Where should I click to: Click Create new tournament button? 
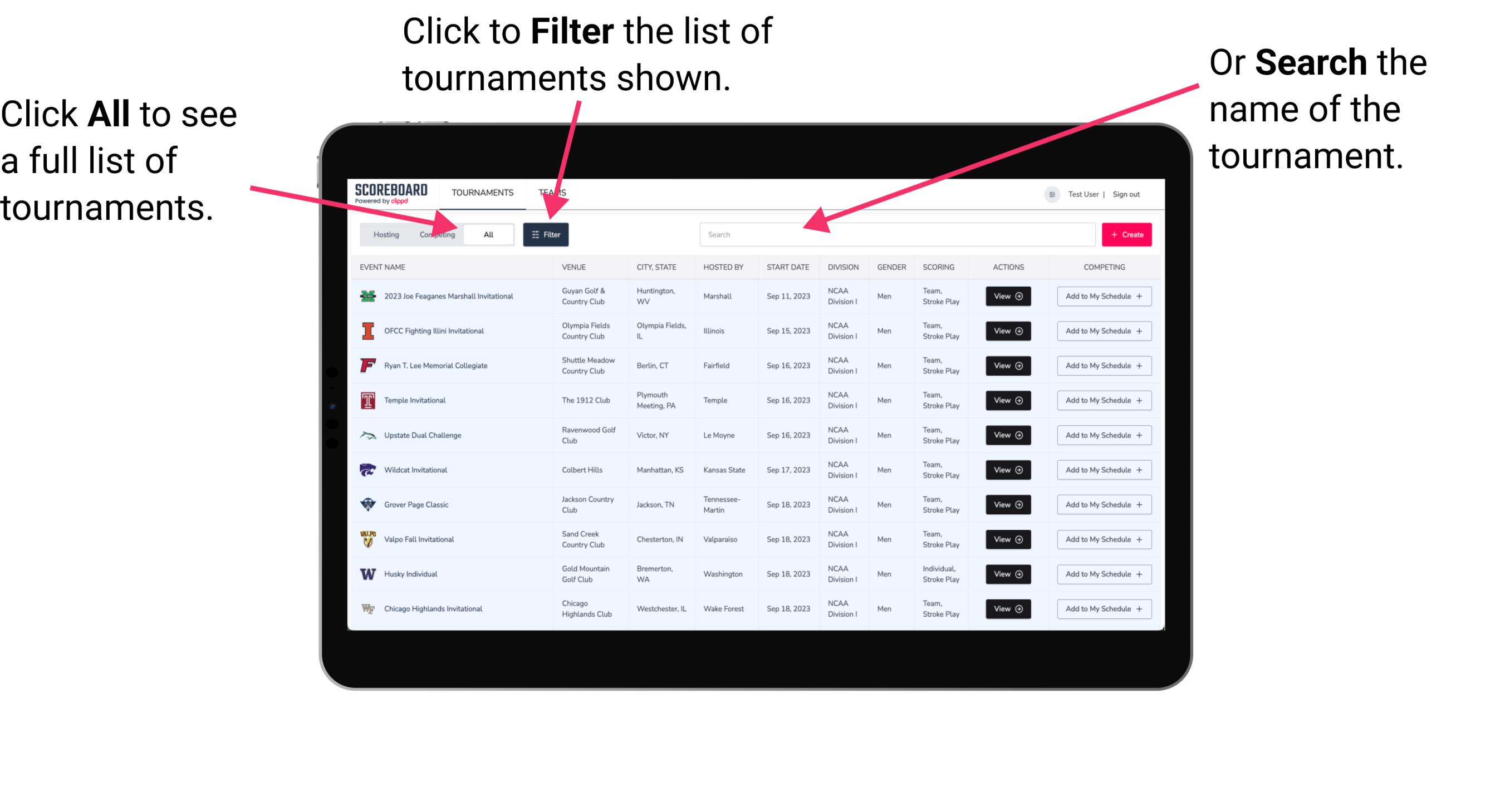click(1126, 234)
